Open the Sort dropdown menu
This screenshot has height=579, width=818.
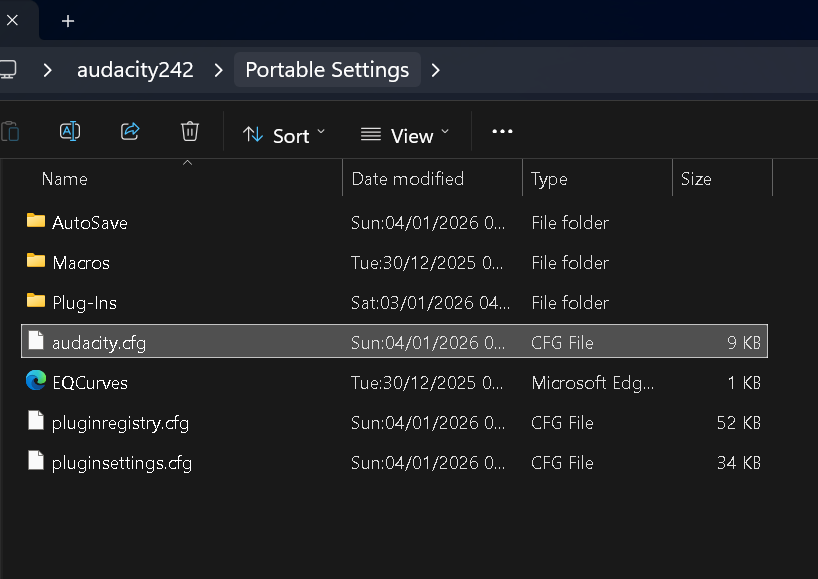(284, 135)
